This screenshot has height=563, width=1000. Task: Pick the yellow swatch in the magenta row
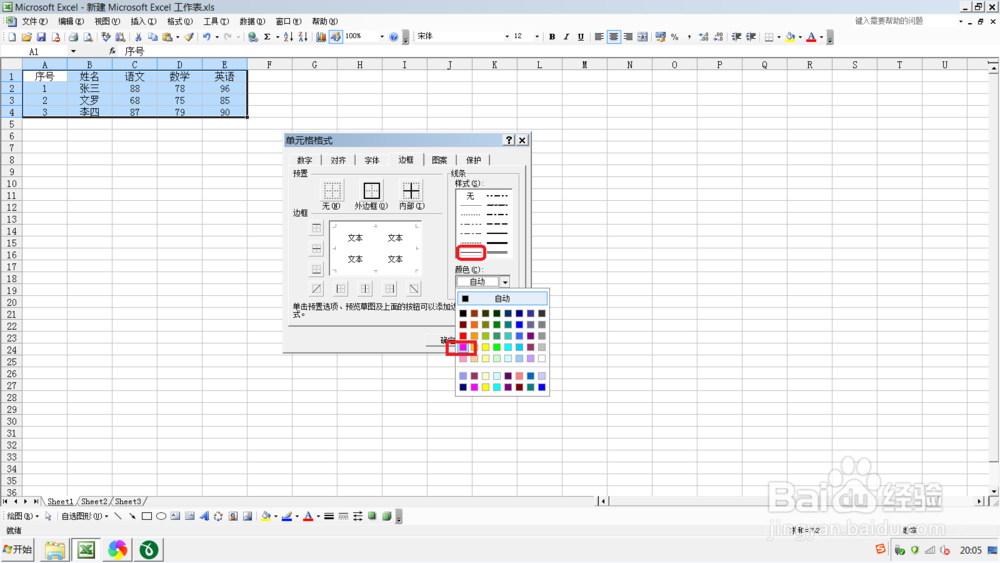[x=485, y=347]
